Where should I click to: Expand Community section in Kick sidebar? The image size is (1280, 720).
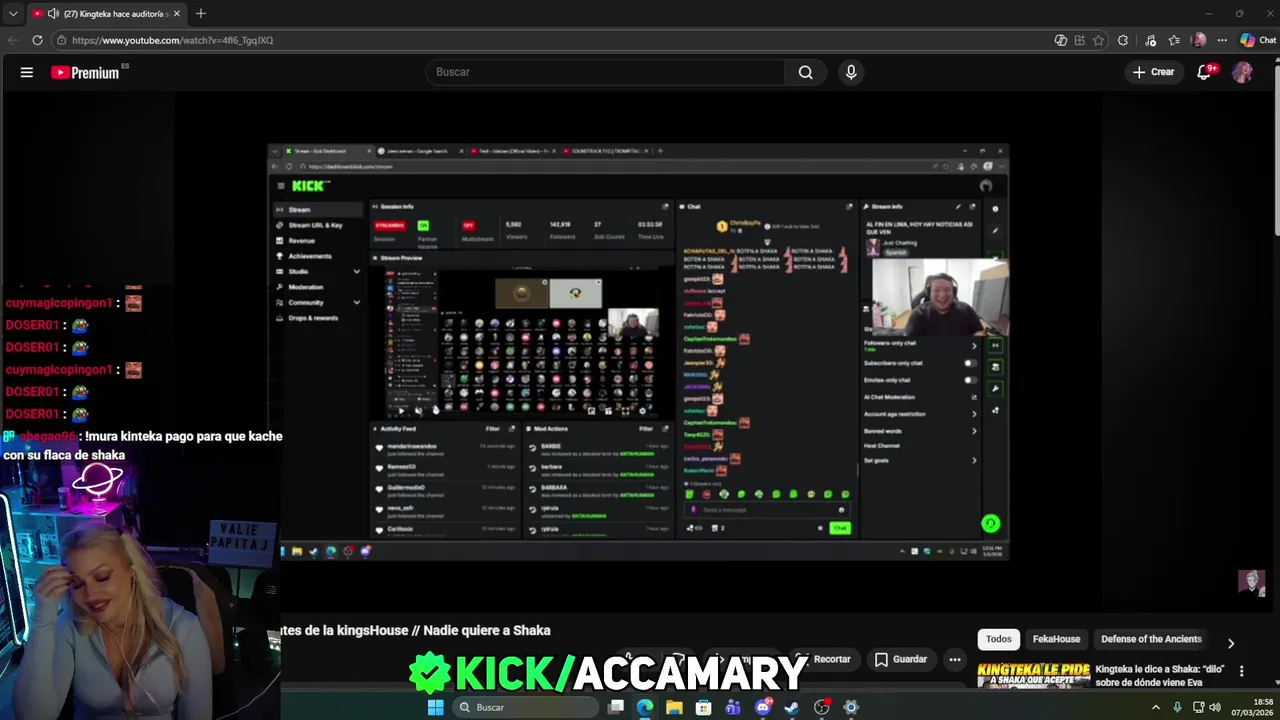356,302
